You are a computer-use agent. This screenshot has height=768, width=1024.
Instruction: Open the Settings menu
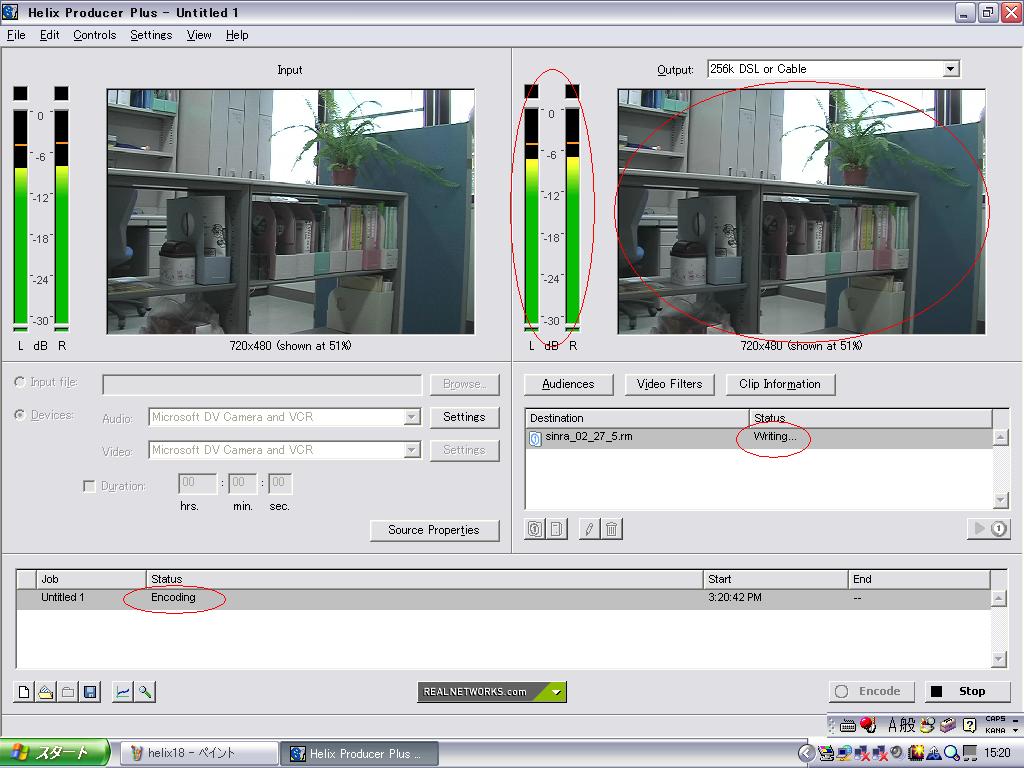point(151,35)
